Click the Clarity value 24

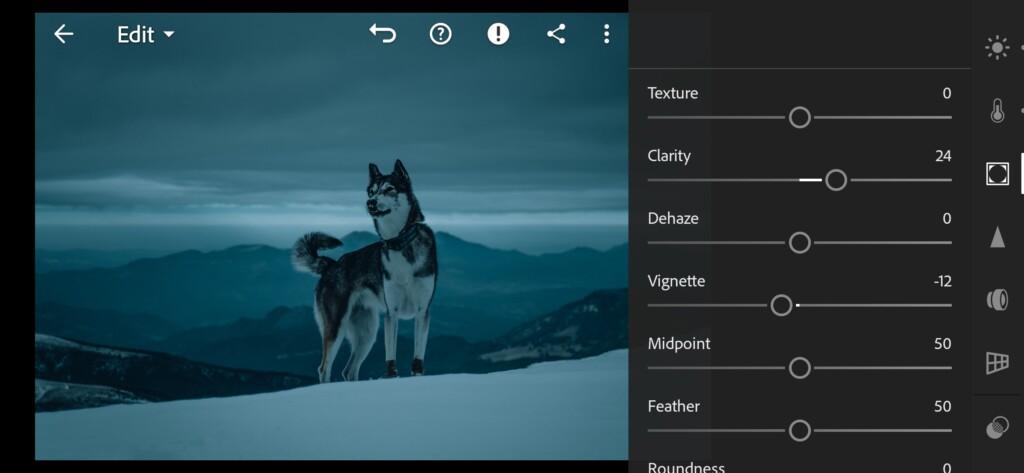[943, 156]
